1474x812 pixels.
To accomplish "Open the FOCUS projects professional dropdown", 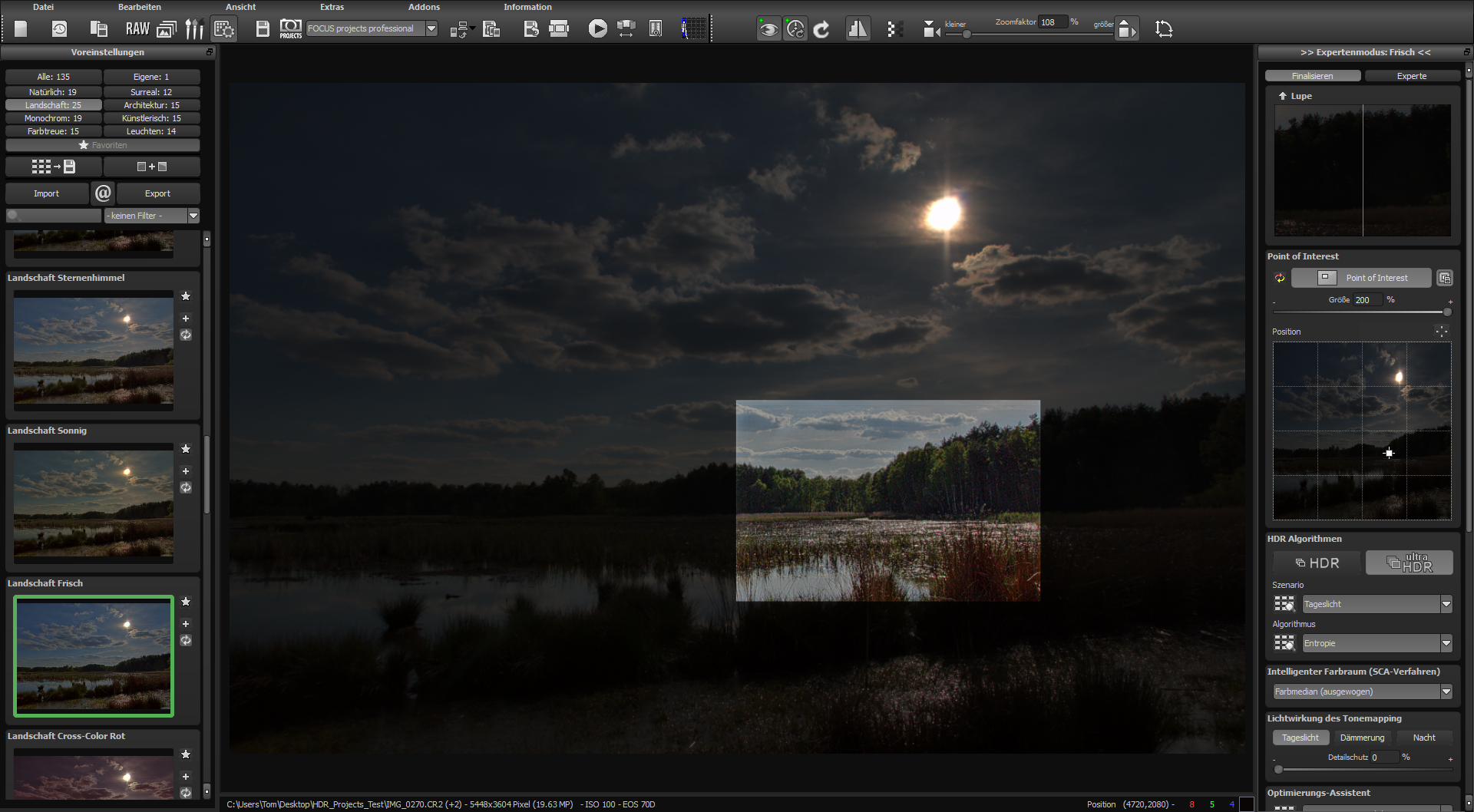I will click(372, 28).
